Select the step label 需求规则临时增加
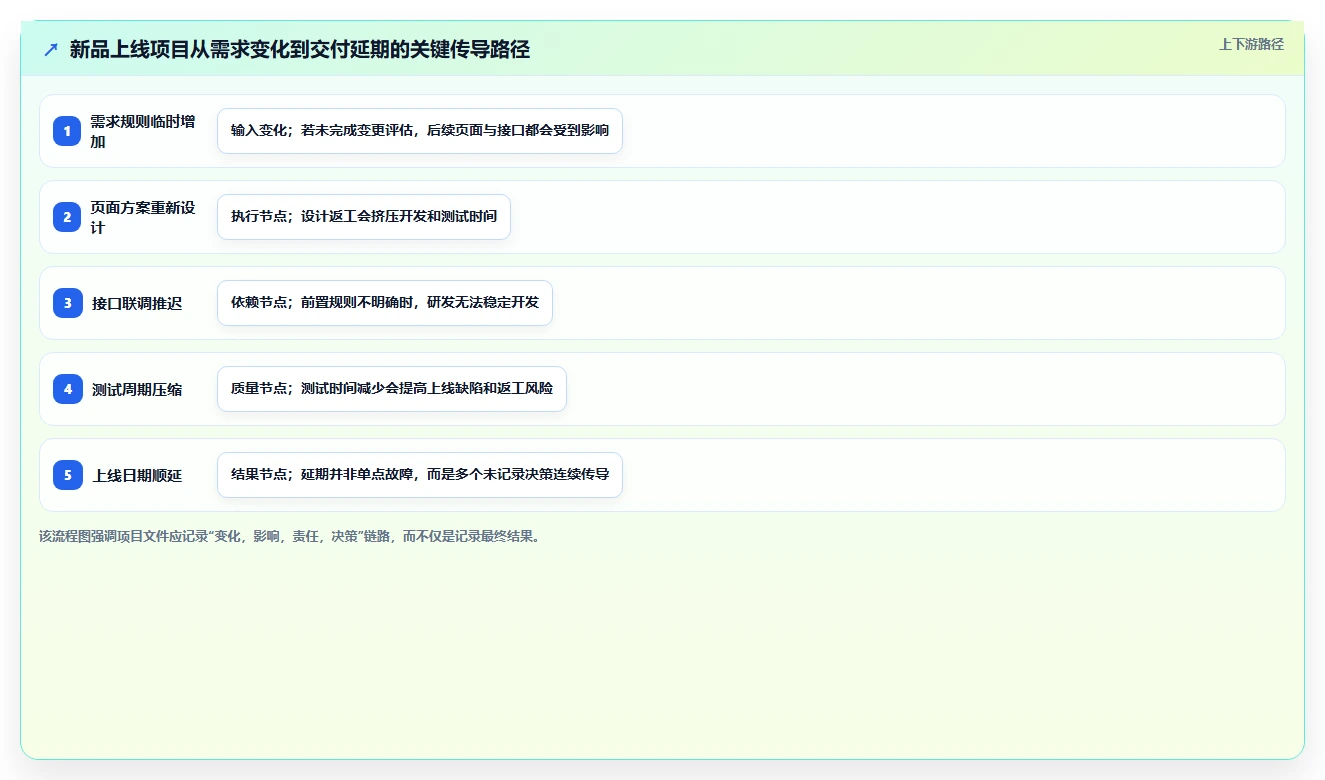Viewport: 1325px width, 780px height. coord(143,131)
